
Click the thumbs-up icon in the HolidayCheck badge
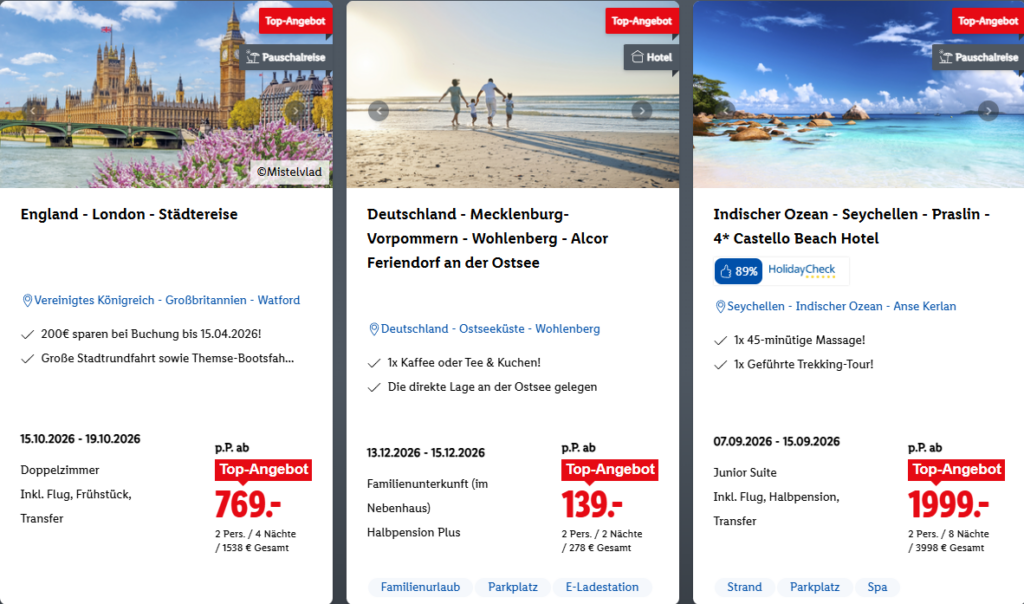click(724, 271)
